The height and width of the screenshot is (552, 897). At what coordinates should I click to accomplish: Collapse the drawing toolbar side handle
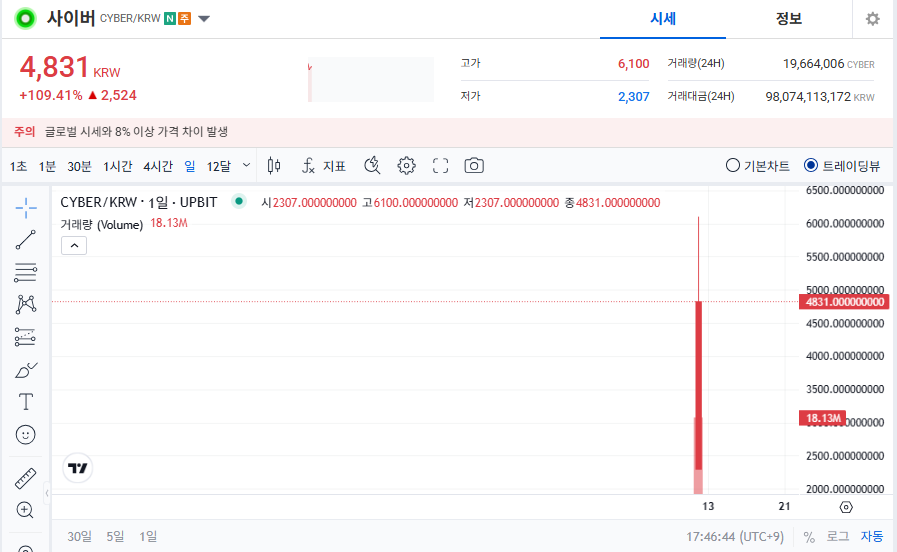click(x=47, y=493)
